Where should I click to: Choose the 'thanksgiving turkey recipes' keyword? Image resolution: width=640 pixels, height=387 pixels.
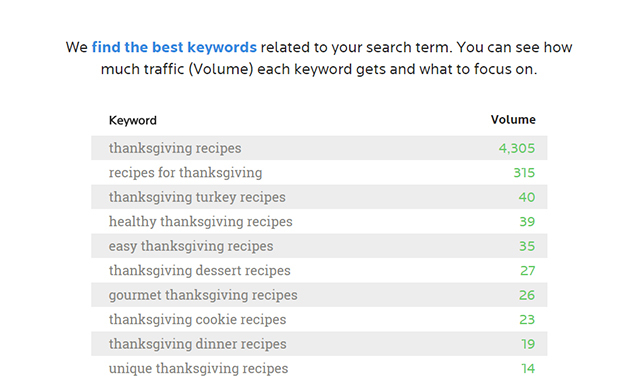[197, 197]
